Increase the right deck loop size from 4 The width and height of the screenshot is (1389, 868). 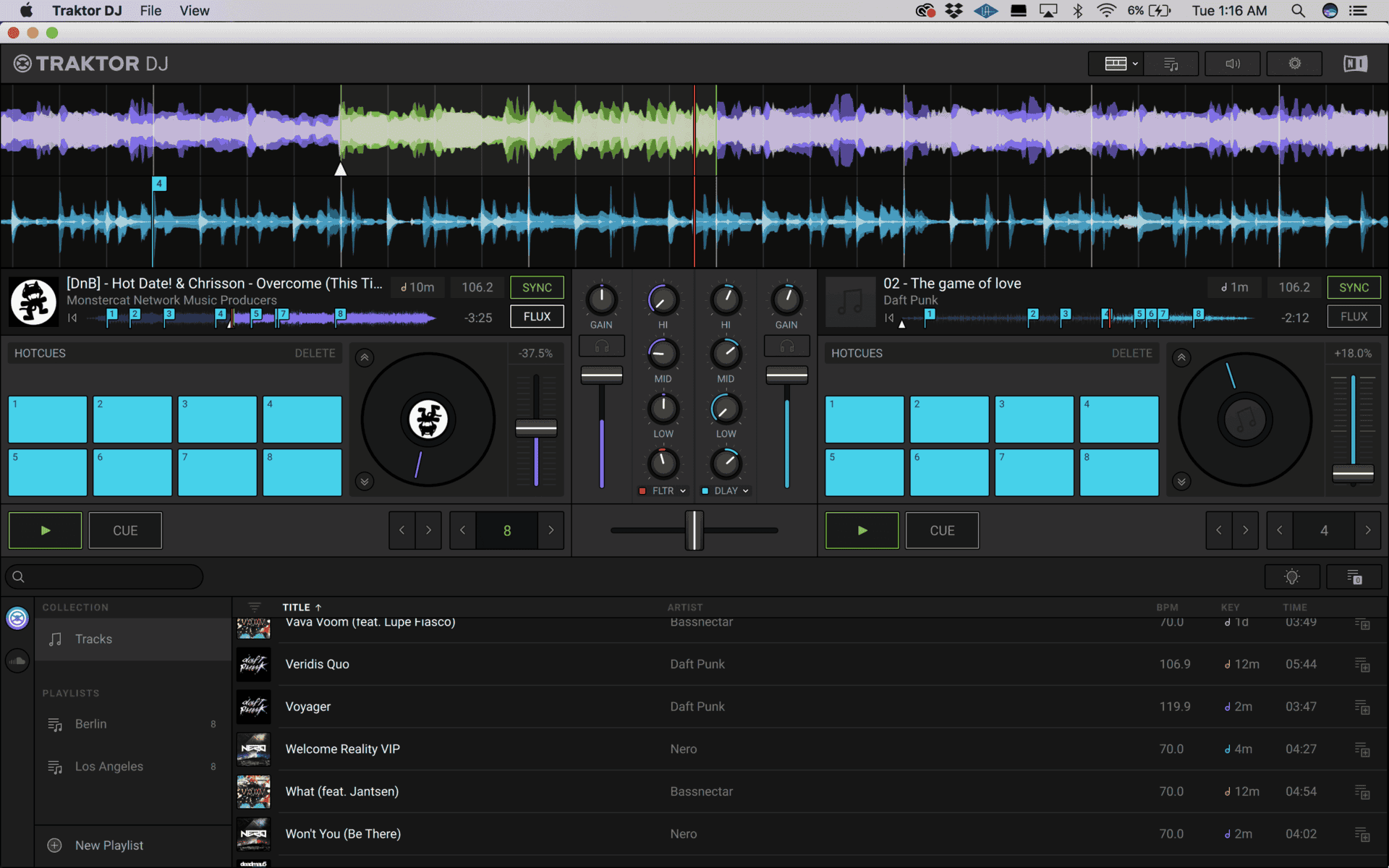click(1367, 530)
